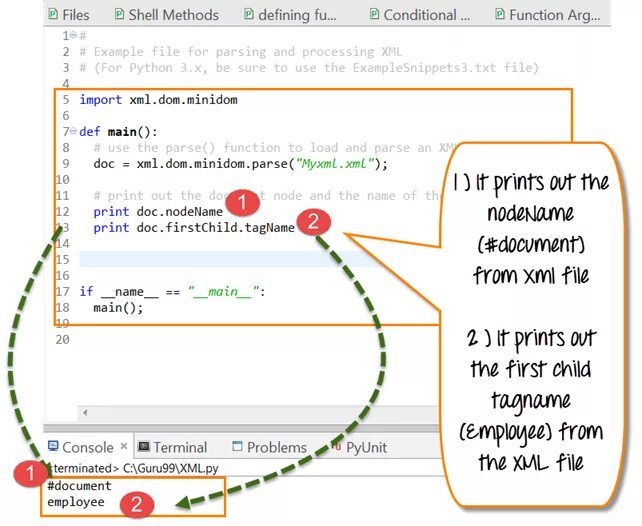Click the "Myxml.xml" string in line 9
This screenshot has height=526, width=642.
point(335,164)
